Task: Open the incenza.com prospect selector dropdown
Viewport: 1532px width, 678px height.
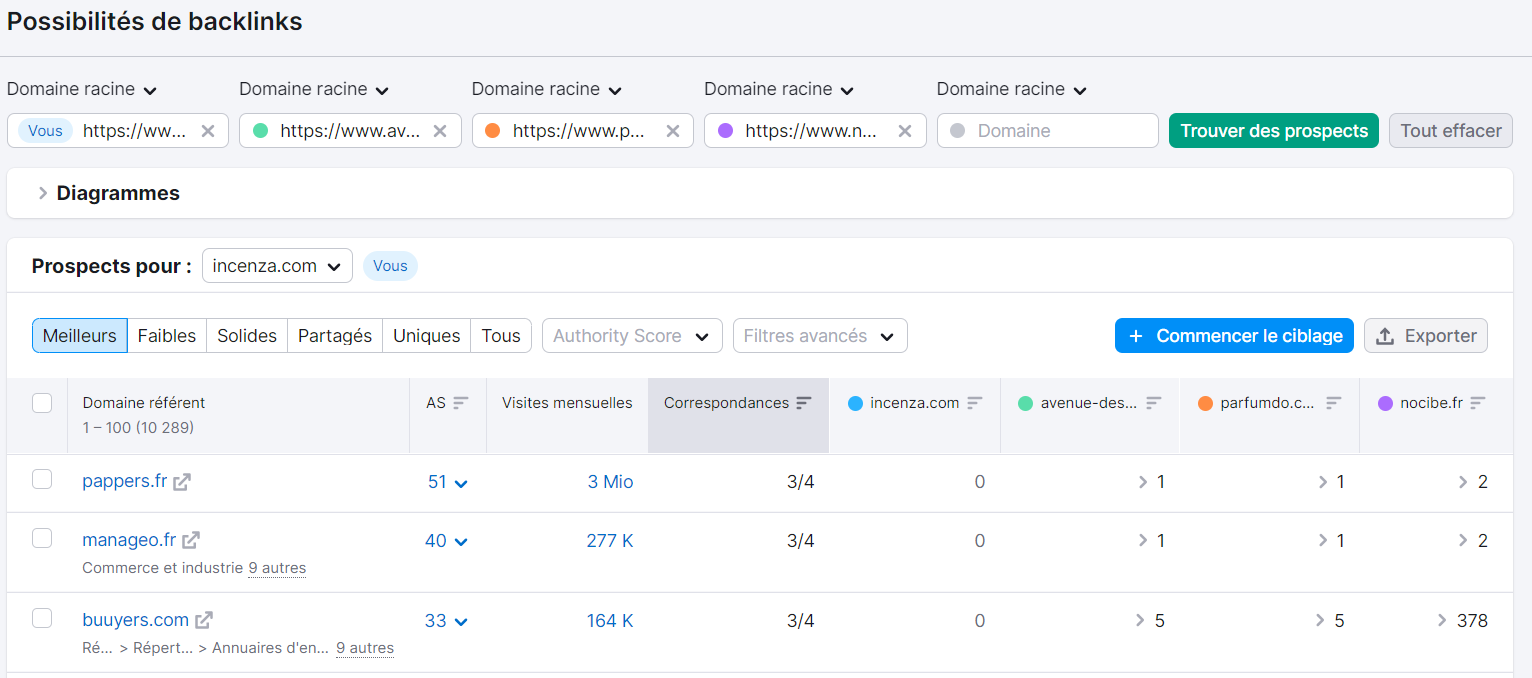Action: (x=277, y=265)
